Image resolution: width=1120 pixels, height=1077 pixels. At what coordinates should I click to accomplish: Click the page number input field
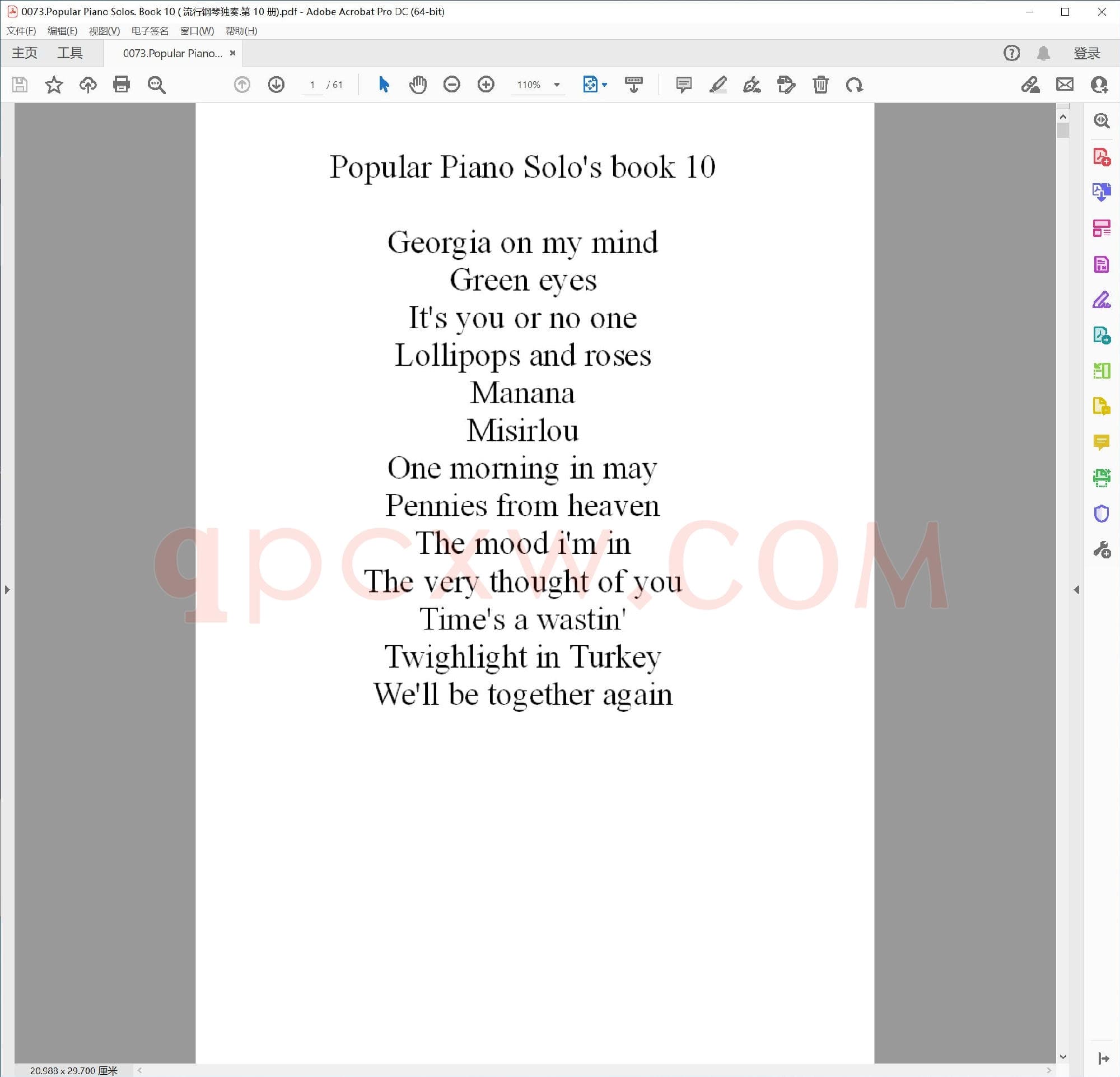pos(312,85)
